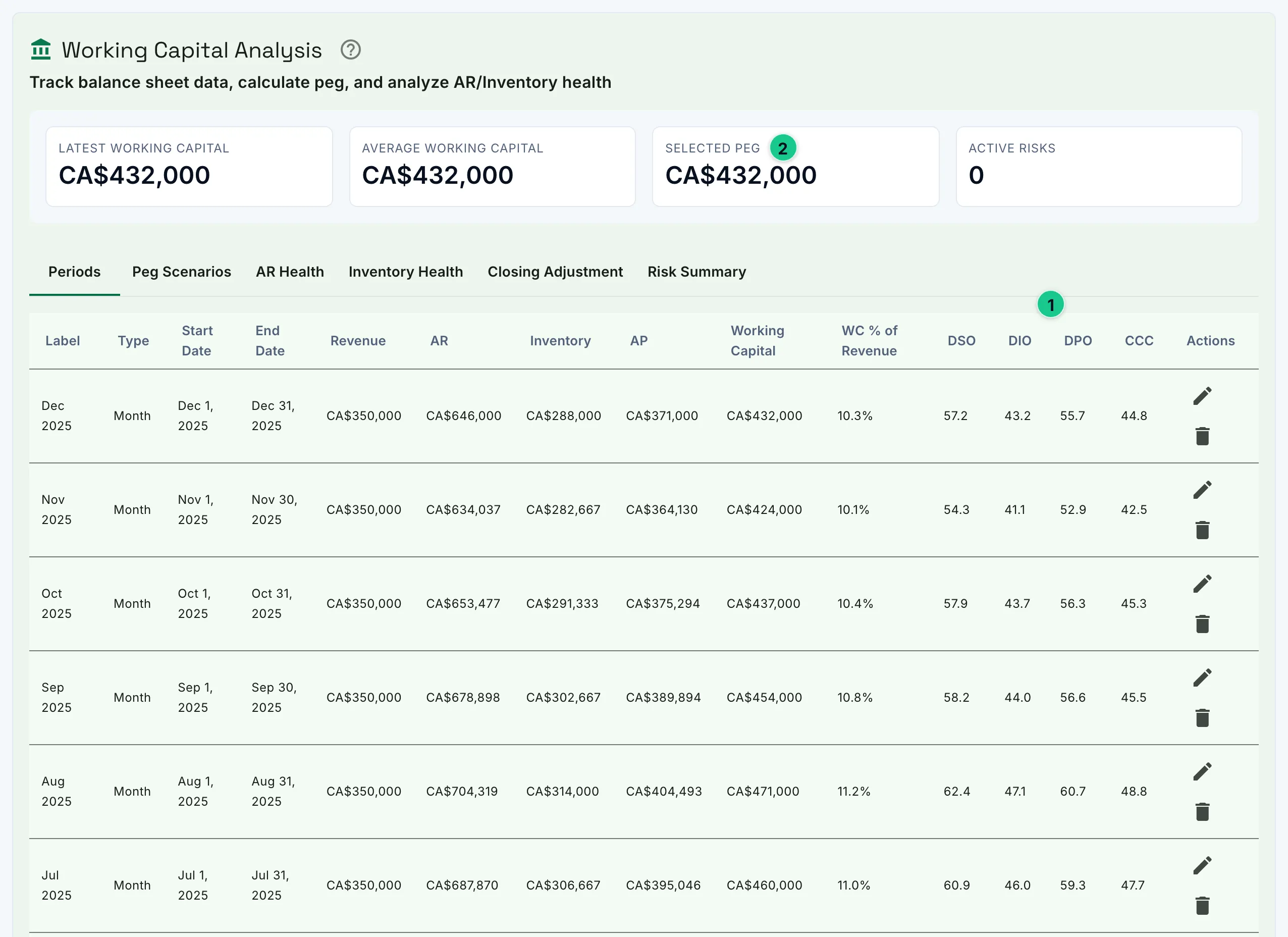
Task: Click the DIO column header
Action: 1019,341
